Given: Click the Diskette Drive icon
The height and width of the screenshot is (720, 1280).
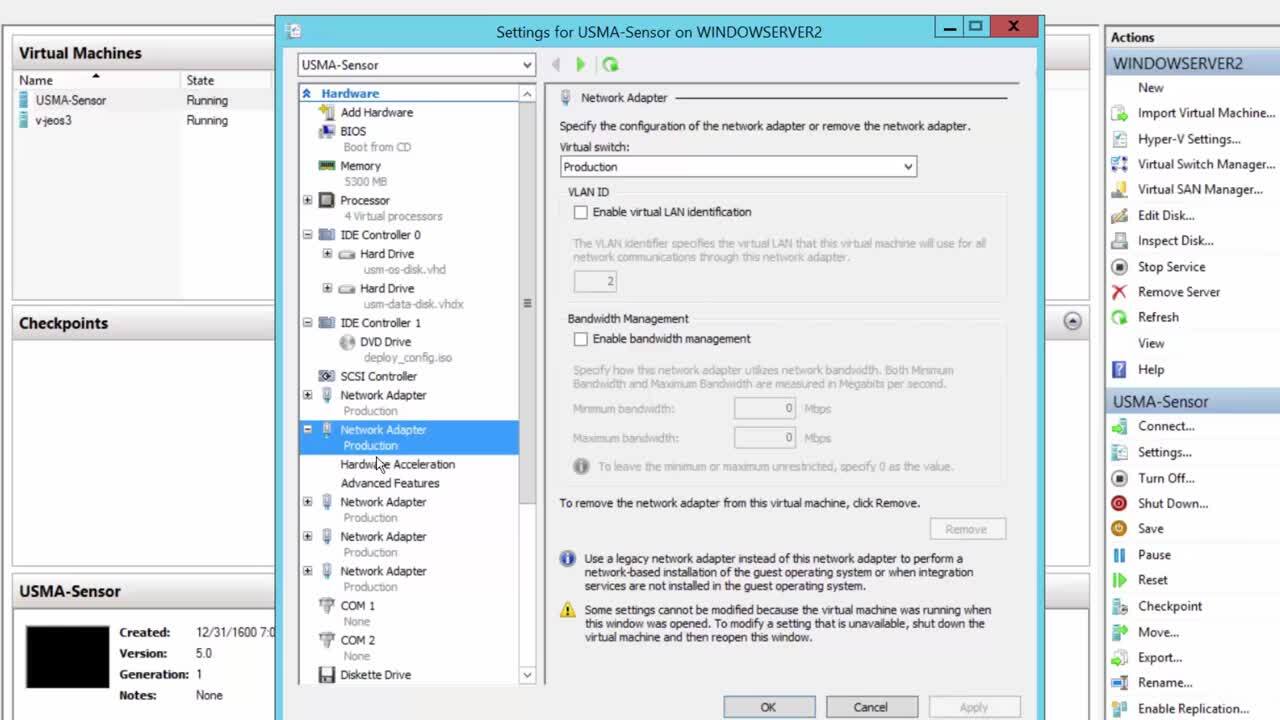Looking at the screenshot, I should click(x=326, y=675).
